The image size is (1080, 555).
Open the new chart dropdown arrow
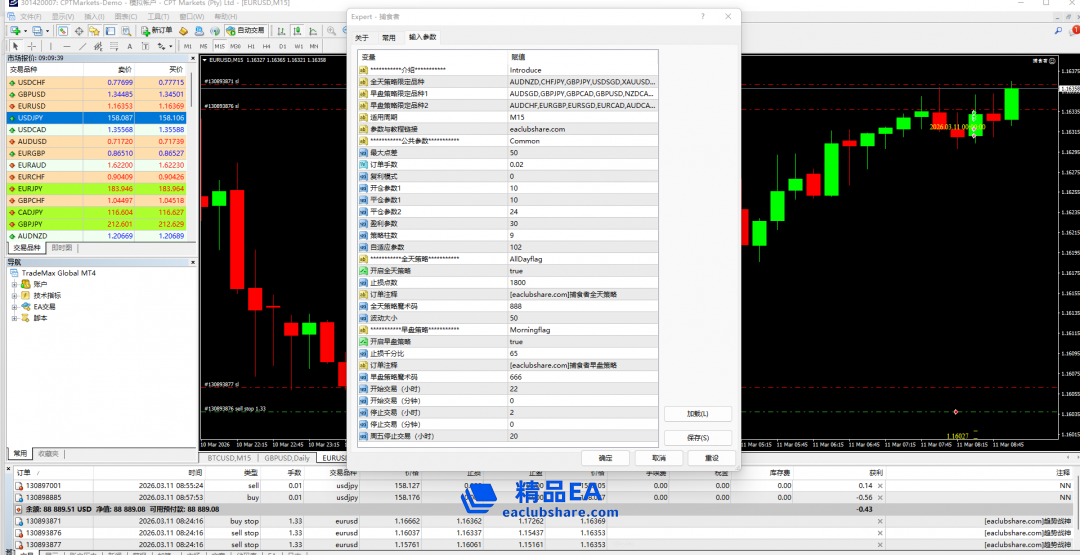point(26,31)
